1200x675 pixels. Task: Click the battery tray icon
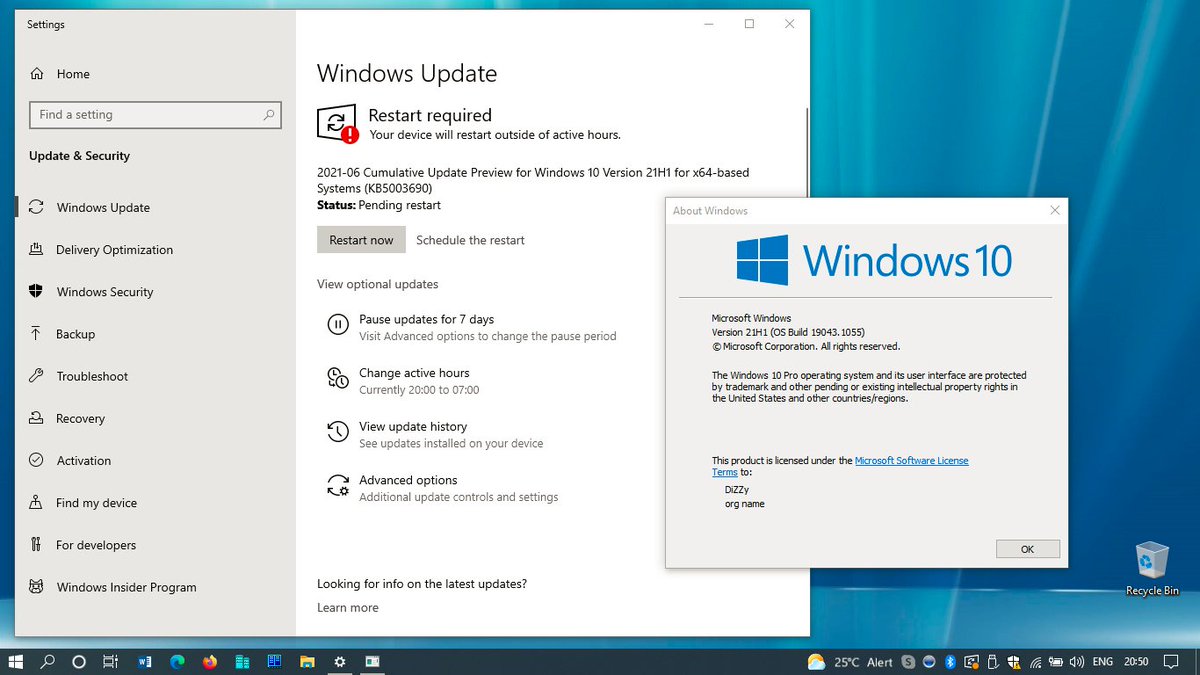pyautogui.click(x=1056, y=662)
